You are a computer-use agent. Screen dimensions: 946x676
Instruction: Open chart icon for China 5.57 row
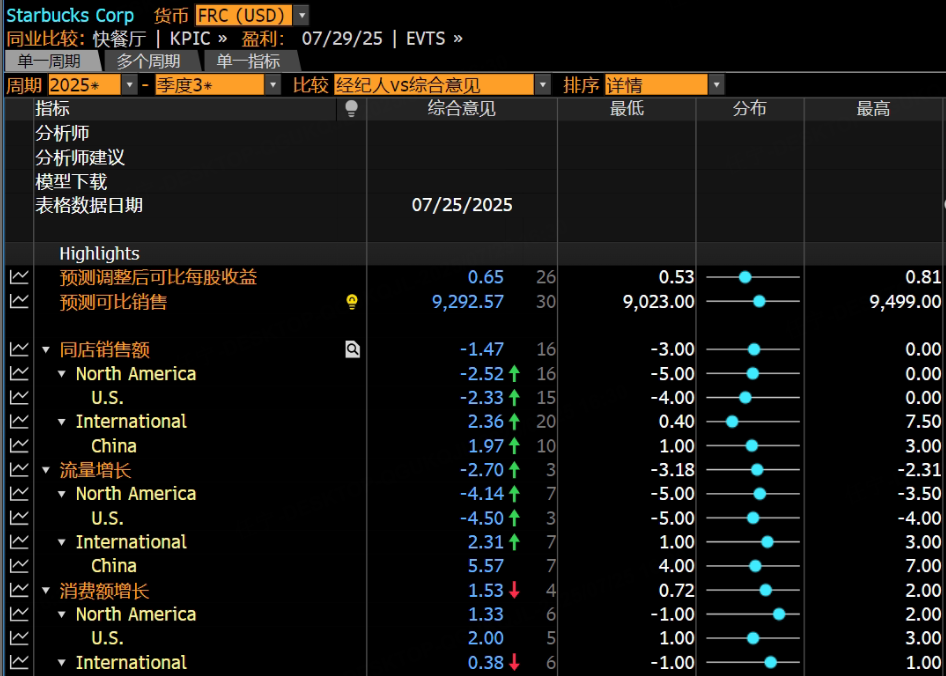[x=19, y=566]
